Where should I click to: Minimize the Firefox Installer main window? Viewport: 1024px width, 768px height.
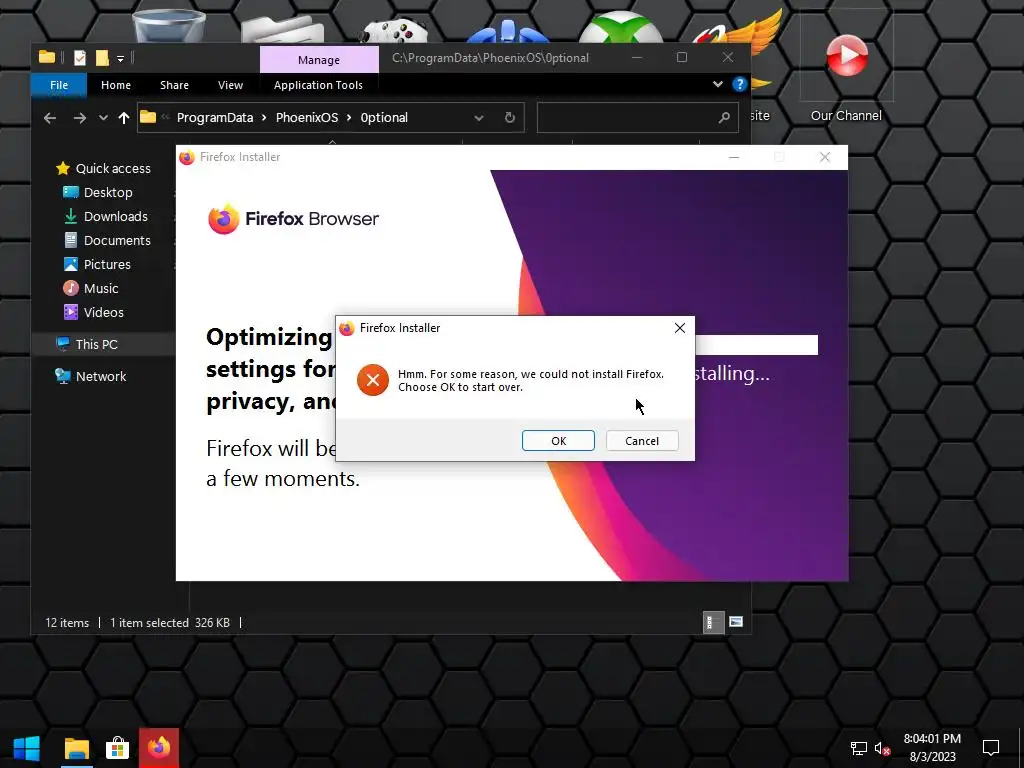tap(734, 157)
